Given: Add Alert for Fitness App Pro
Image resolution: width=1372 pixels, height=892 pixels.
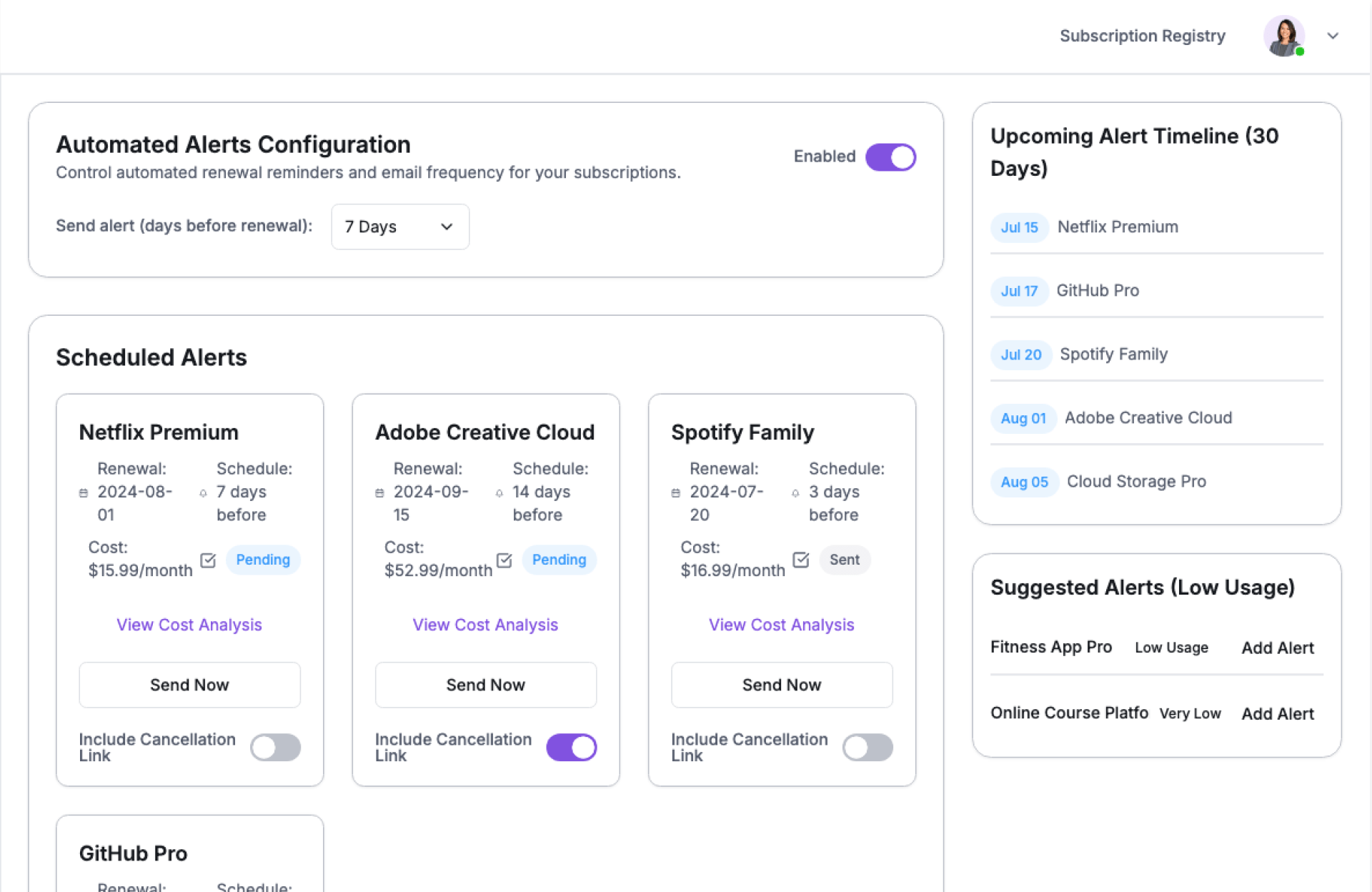Looking at the screenshot, I should [1277, 648].
